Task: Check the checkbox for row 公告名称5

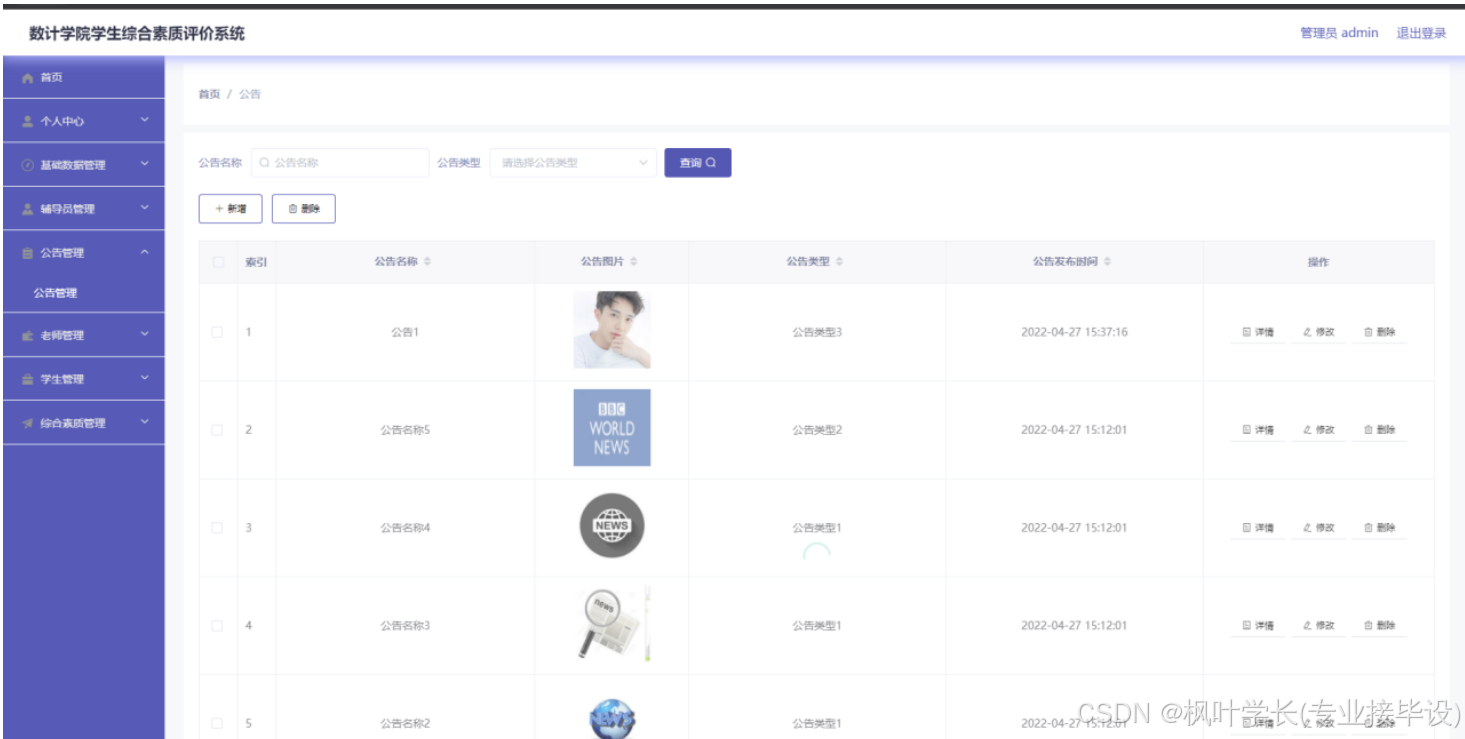Action: click(x=217, y=430)
